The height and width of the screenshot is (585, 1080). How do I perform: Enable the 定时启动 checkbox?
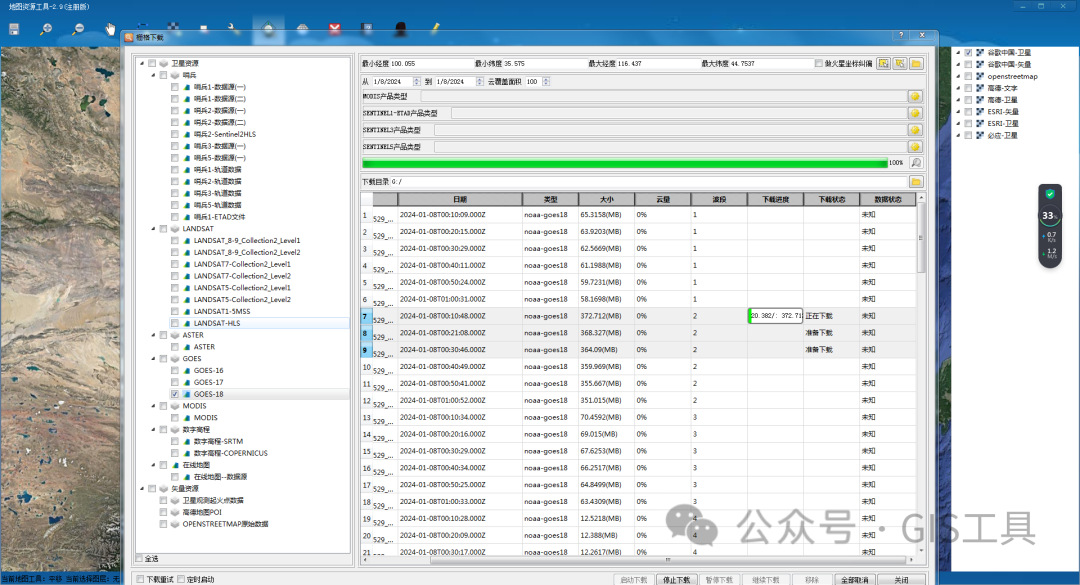[x=181, y=579]
